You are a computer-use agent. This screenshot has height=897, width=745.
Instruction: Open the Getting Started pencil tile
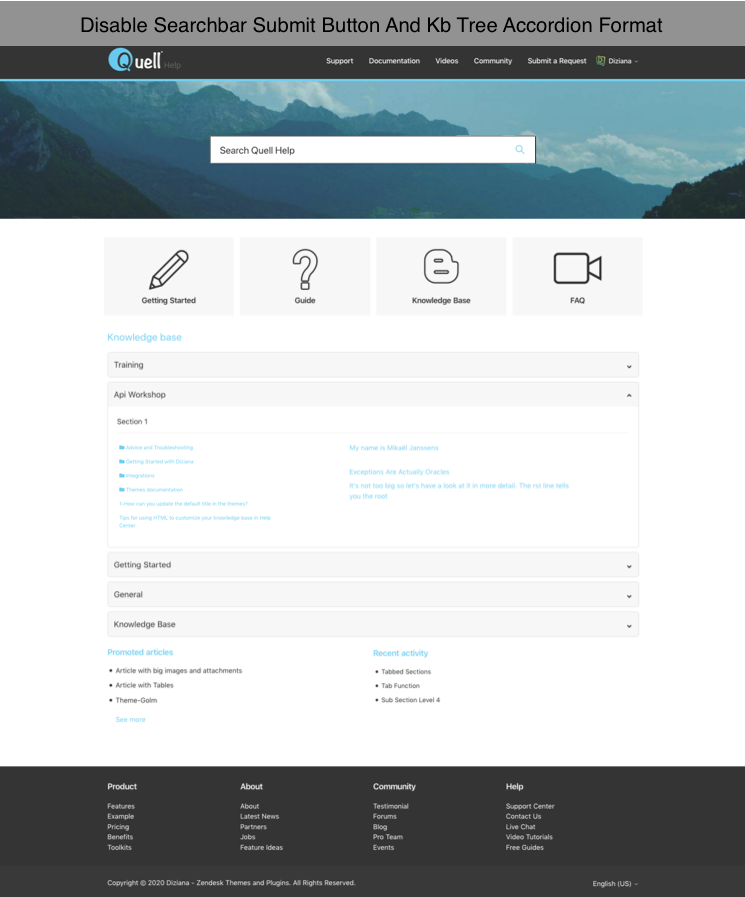pos(169,276)
